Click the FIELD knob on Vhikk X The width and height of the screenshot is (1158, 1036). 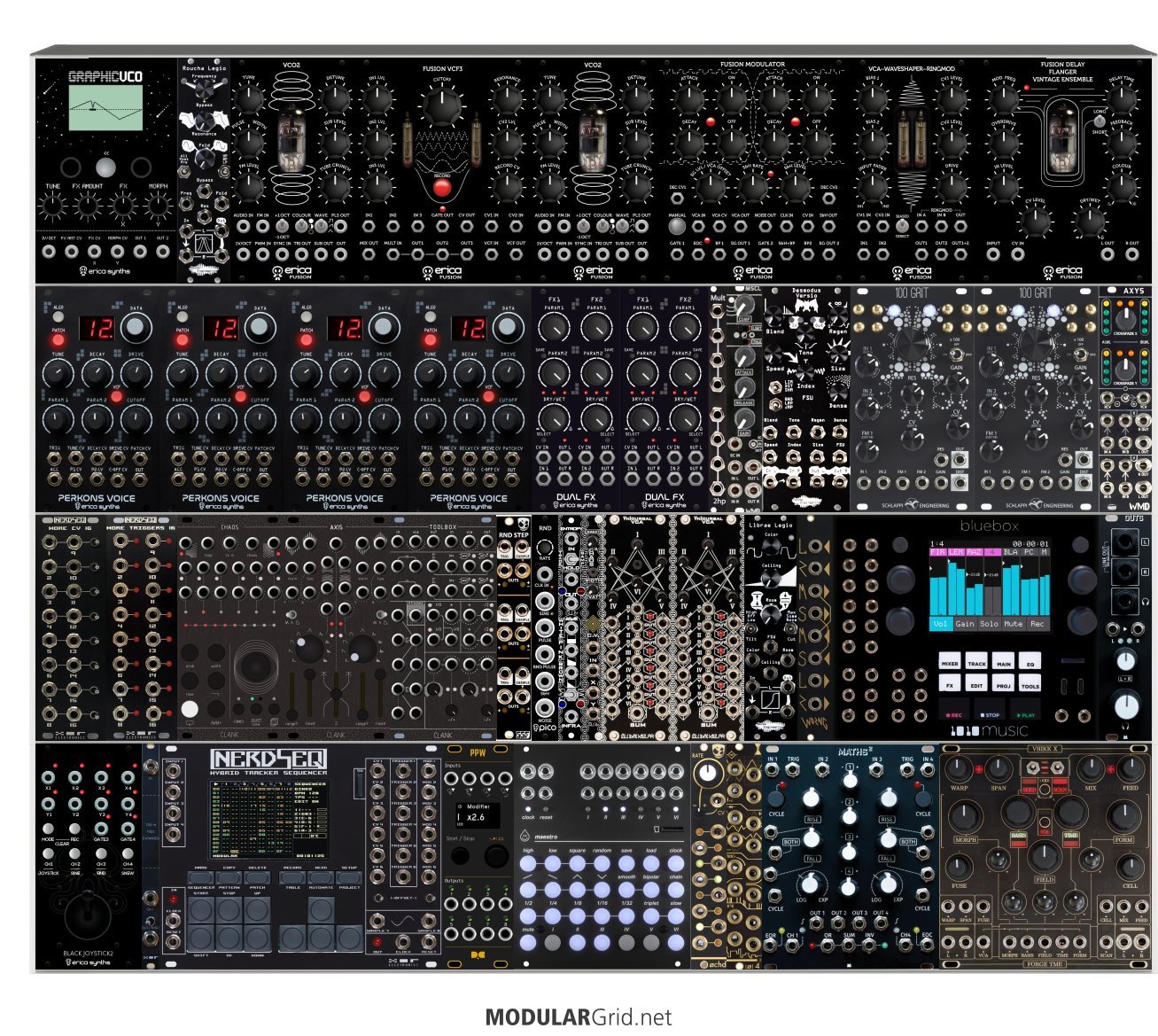[x=1045, y=855]
